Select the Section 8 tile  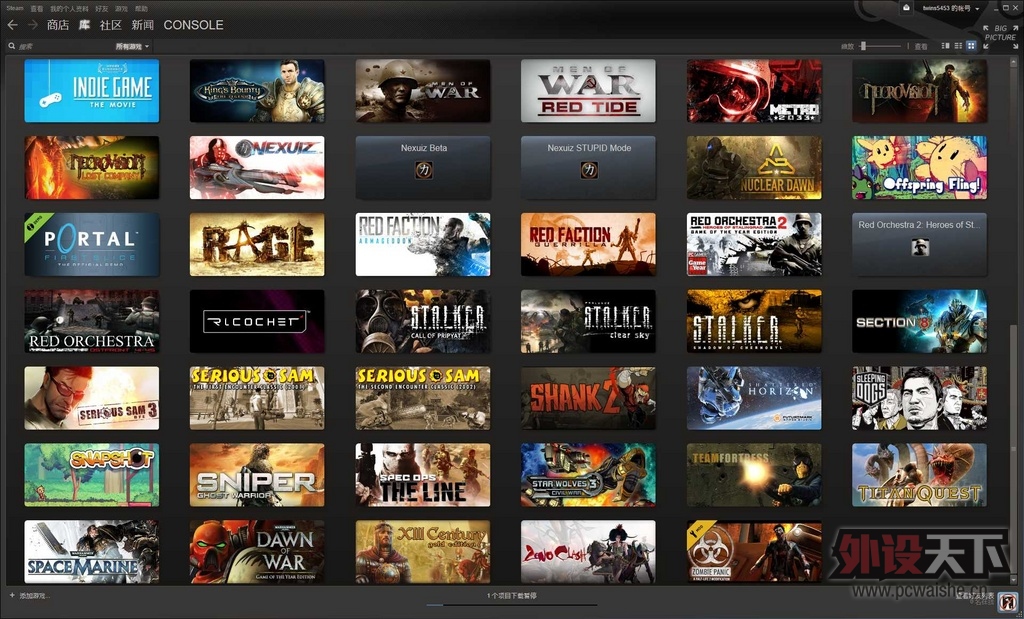pos(920,321)
